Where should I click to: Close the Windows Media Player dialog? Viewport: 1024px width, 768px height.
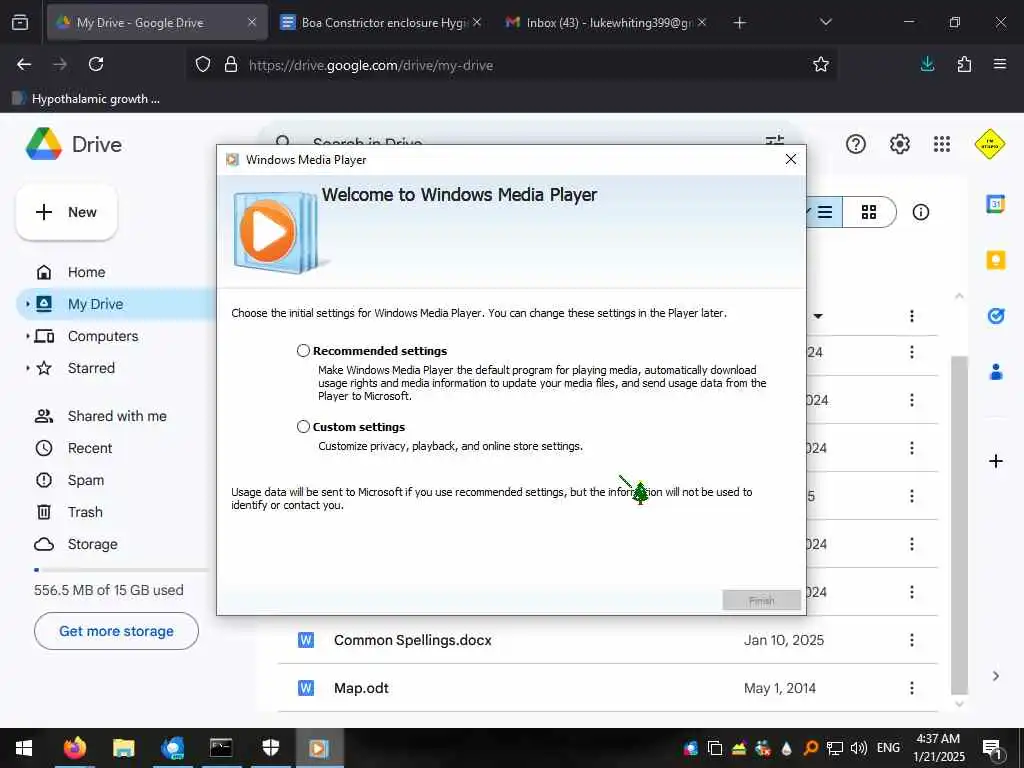[791, 159]
